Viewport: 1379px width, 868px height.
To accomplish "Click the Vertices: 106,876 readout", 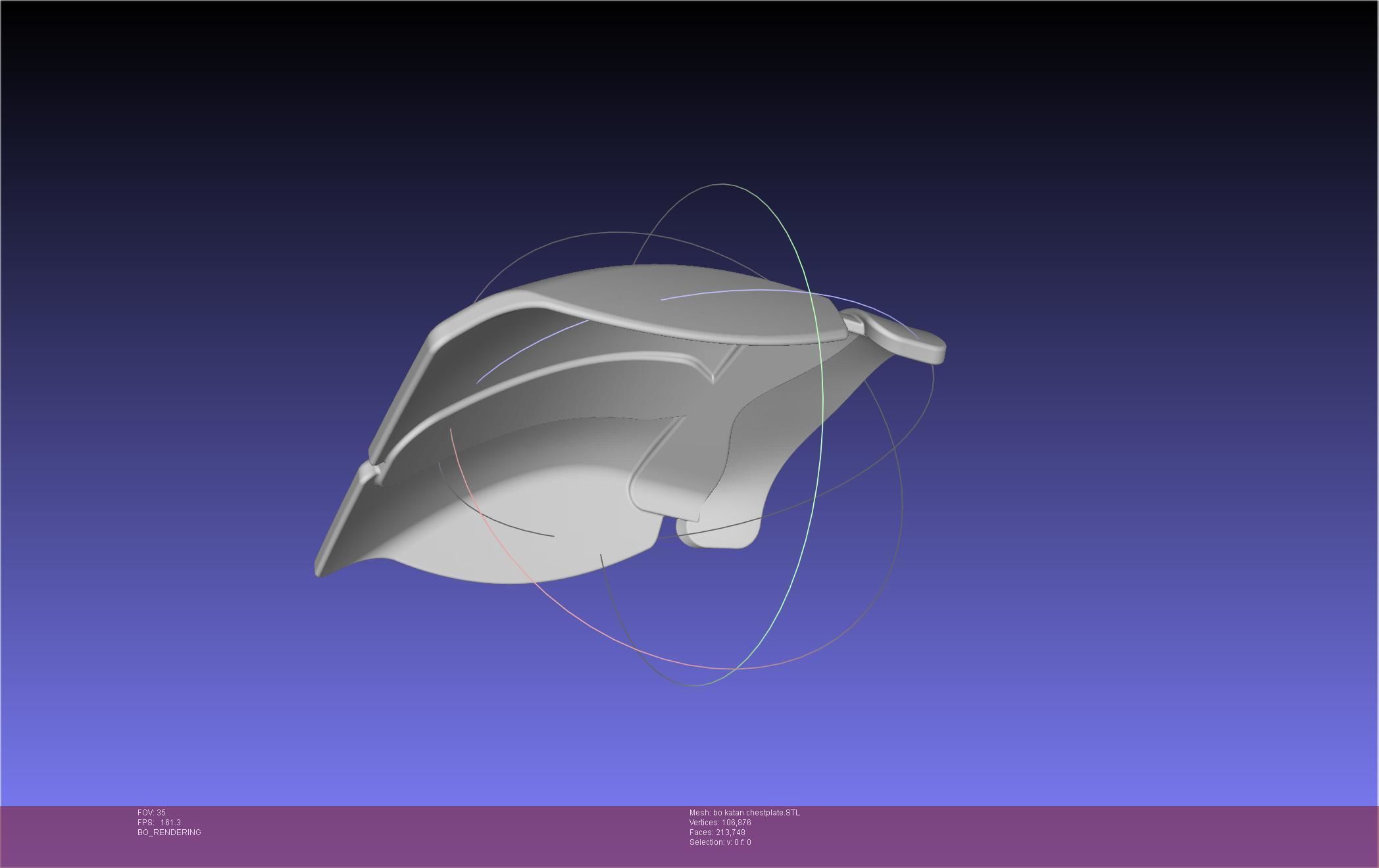I will [720, 823].
